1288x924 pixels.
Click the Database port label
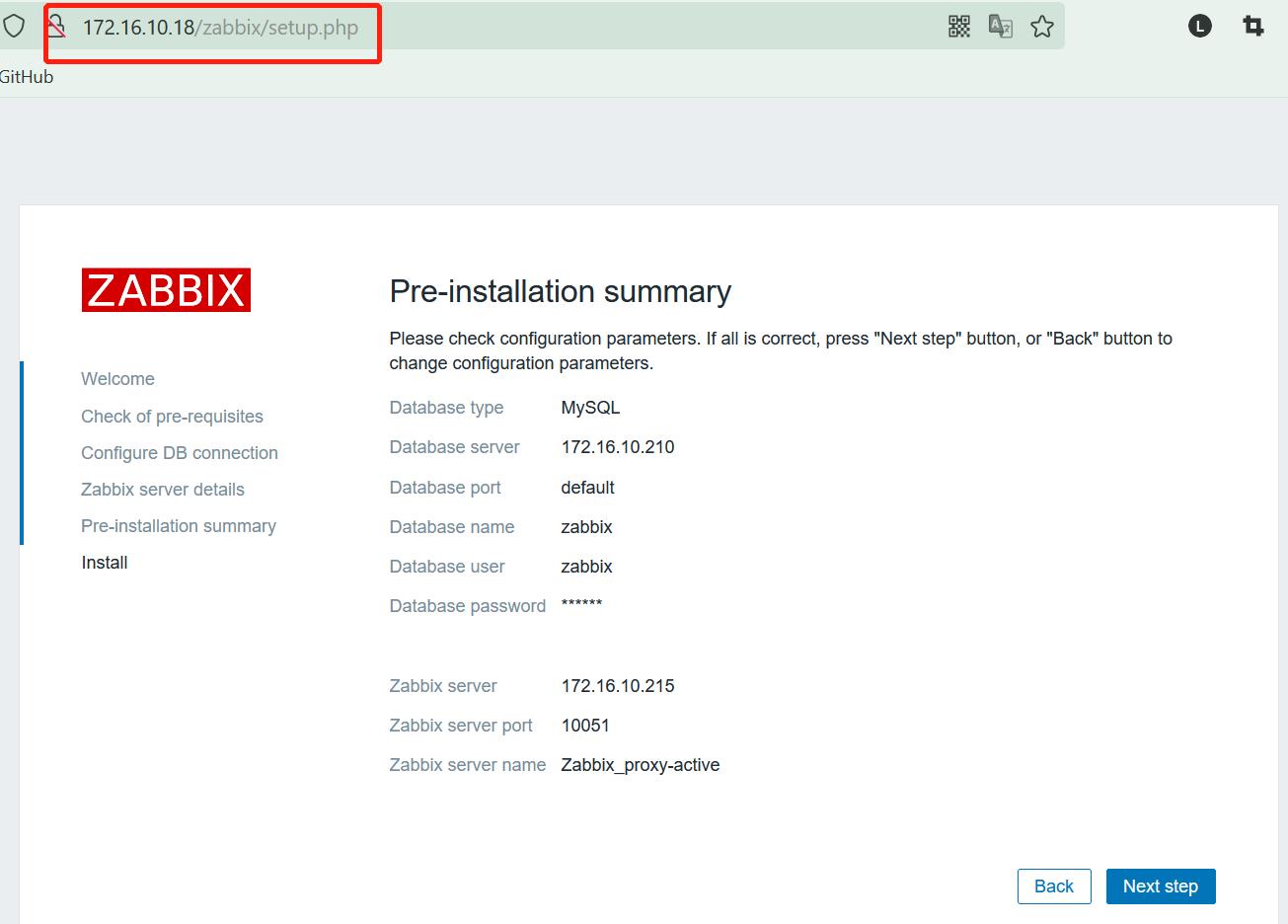(x=445, y=488)
